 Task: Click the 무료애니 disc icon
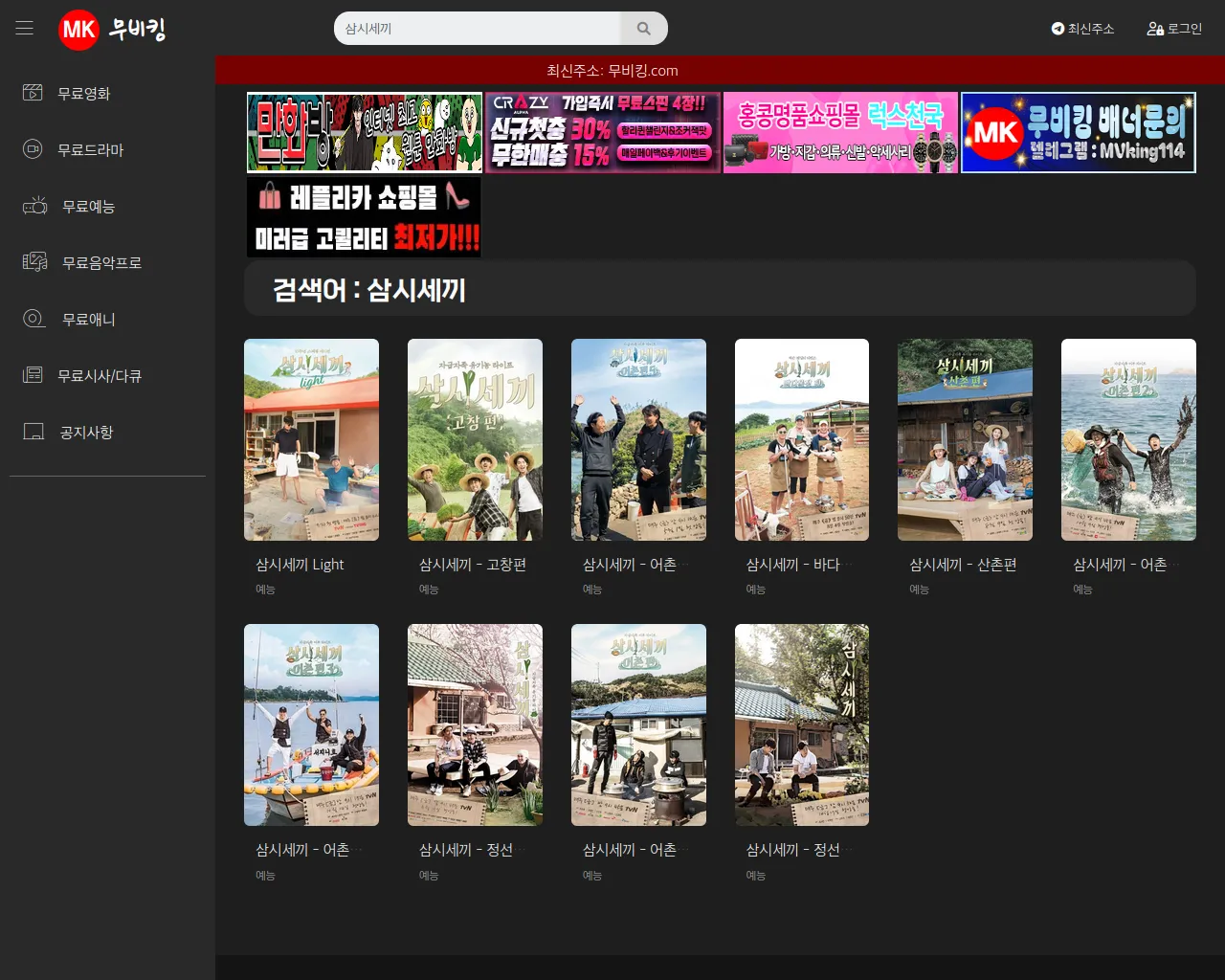pos(33,319)
